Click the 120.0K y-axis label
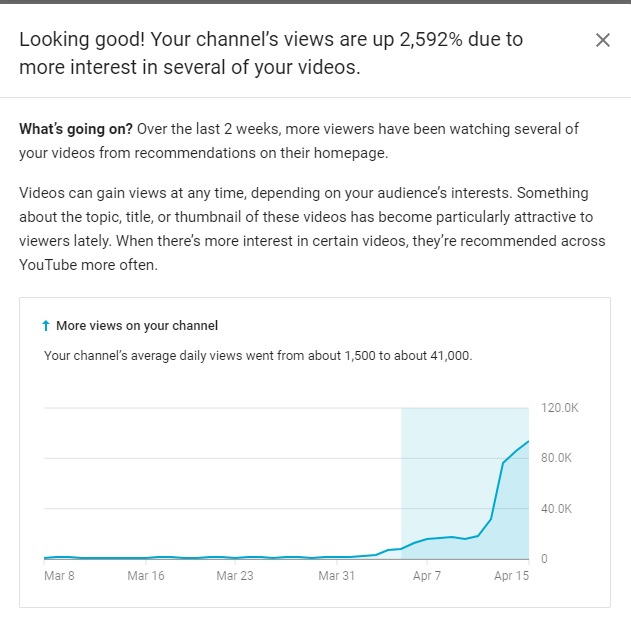The image size is (631, 631). point(559,408)
